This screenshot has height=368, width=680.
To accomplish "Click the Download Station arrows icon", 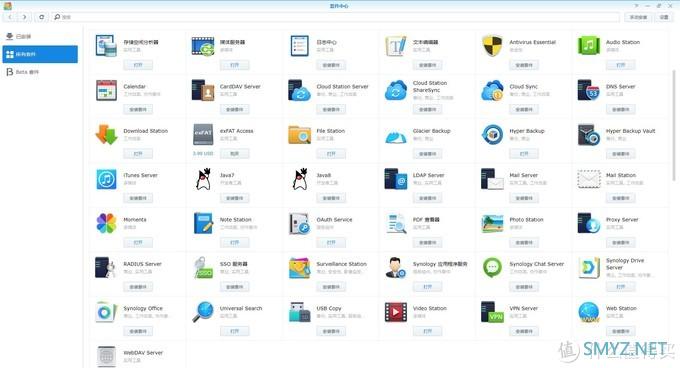I will pyautogui.click(x=106, y=134).
